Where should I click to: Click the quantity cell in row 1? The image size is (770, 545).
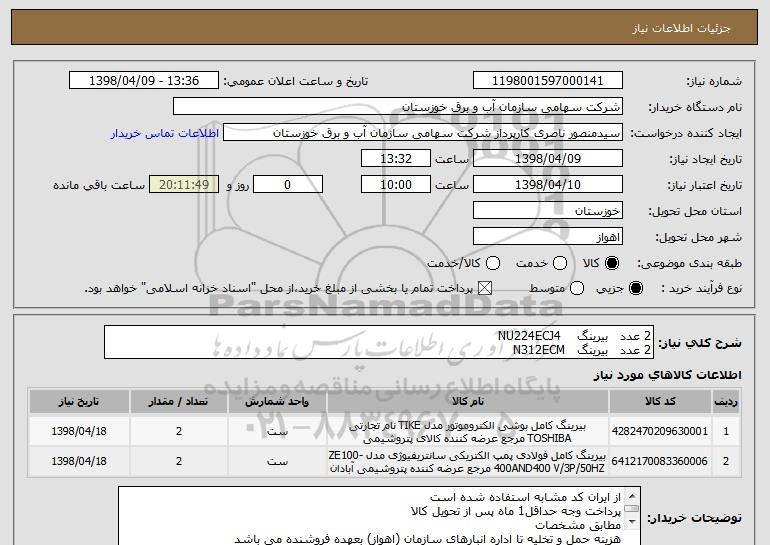(x=179, y=431)
